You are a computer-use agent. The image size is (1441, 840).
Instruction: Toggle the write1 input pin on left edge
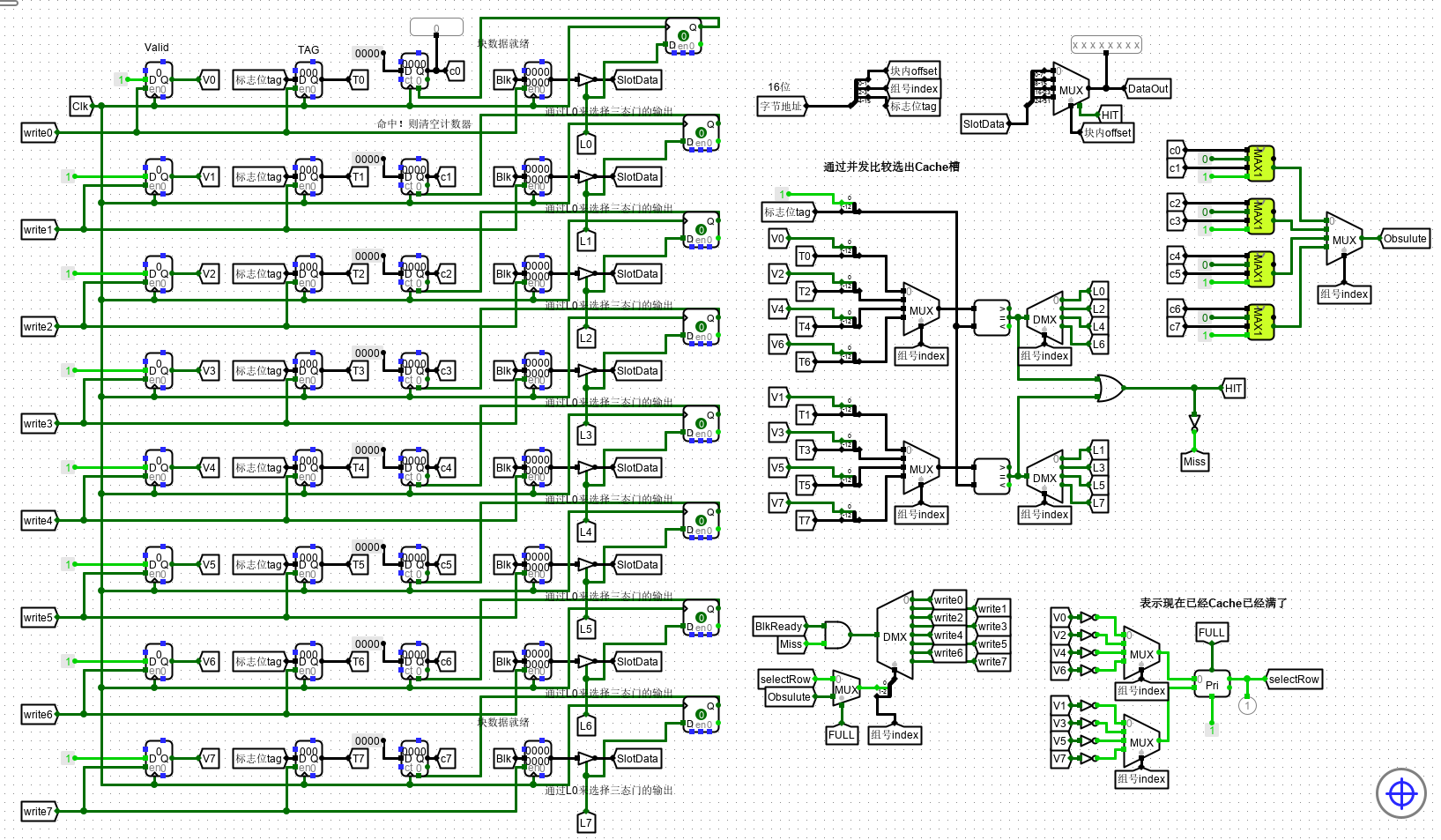pyautogui.click(x=39, y=230)
